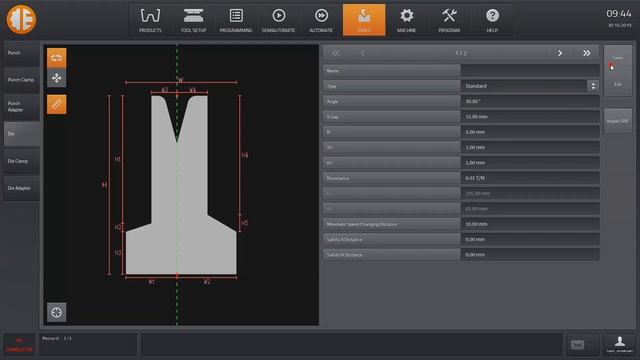The width and height of the screenshot is (640, 360).
Task: Click the envelope message icon
Action: point(578,345)
